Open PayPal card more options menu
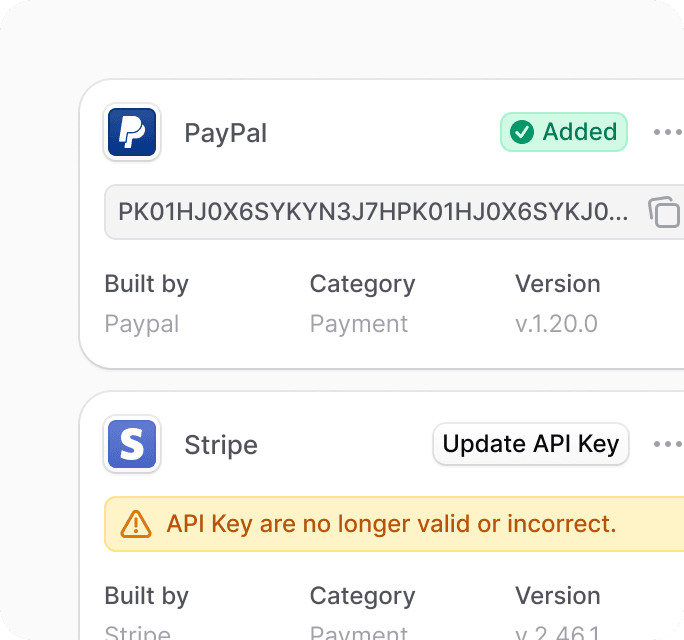This screenshot has height=640, width=684. tap(668, 132)
